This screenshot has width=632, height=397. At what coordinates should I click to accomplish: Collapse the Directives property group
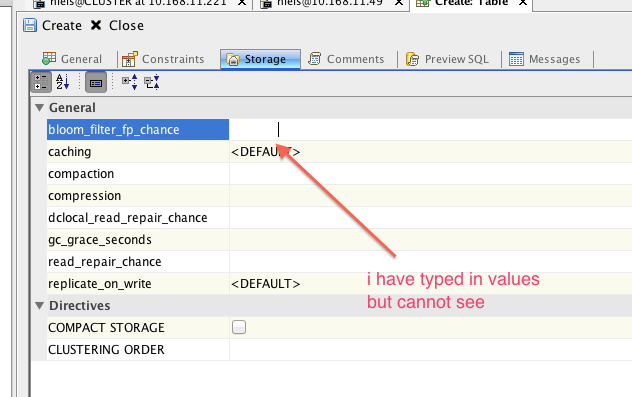pyautogui.click(x=40, y=306)
